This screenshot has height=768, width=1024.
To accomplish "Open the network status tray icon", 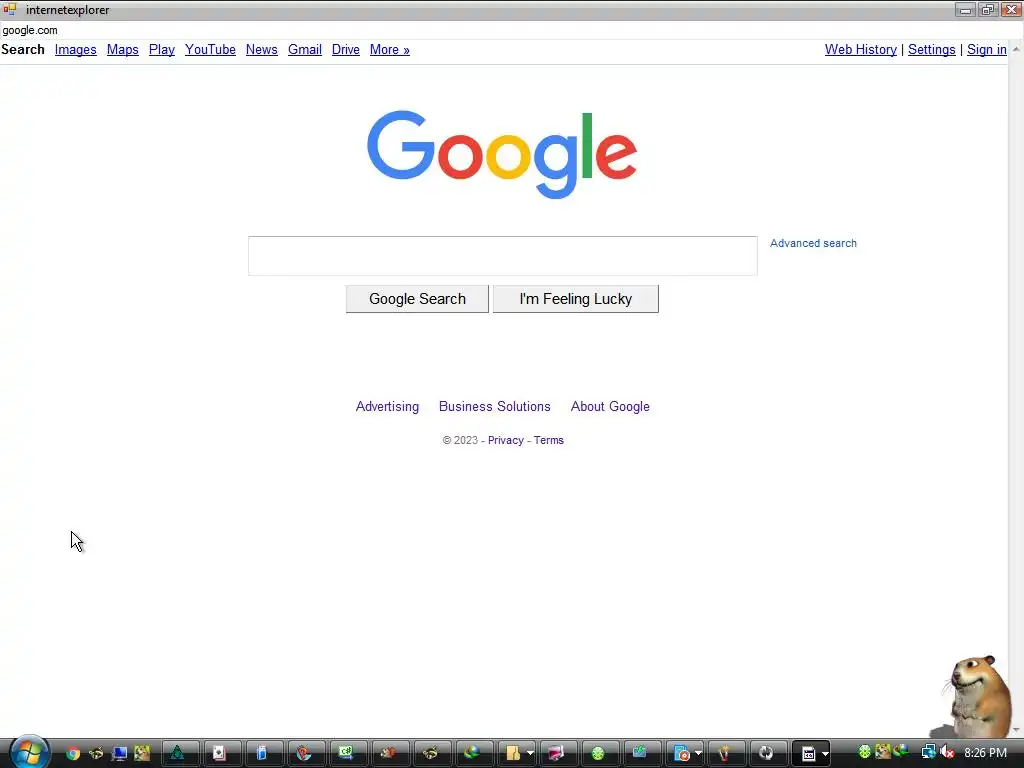I will (928, 752).
